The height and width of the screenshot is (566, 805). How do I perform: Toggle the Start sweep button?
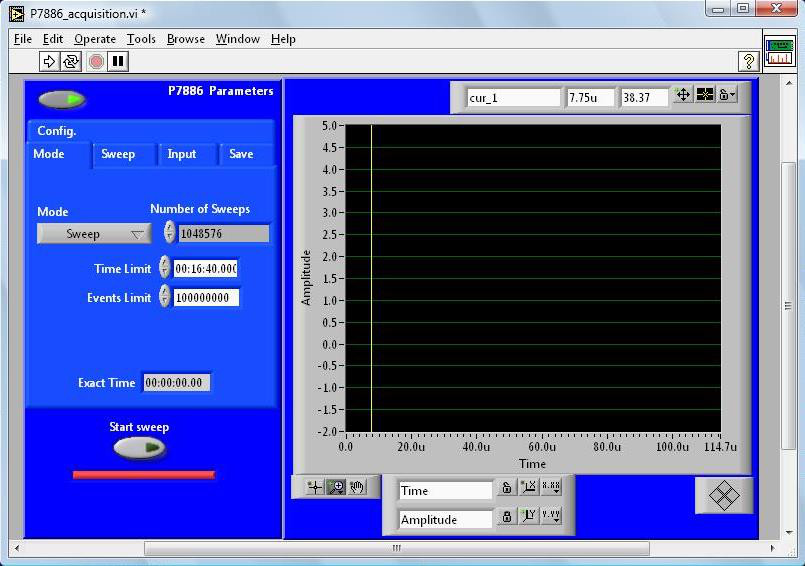[x=139, y=448]
